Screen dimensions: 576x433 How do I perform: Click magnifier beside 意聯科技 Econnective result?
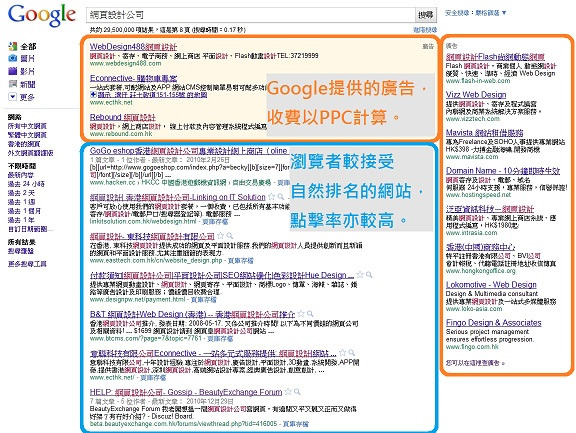[x=352, y=353]
